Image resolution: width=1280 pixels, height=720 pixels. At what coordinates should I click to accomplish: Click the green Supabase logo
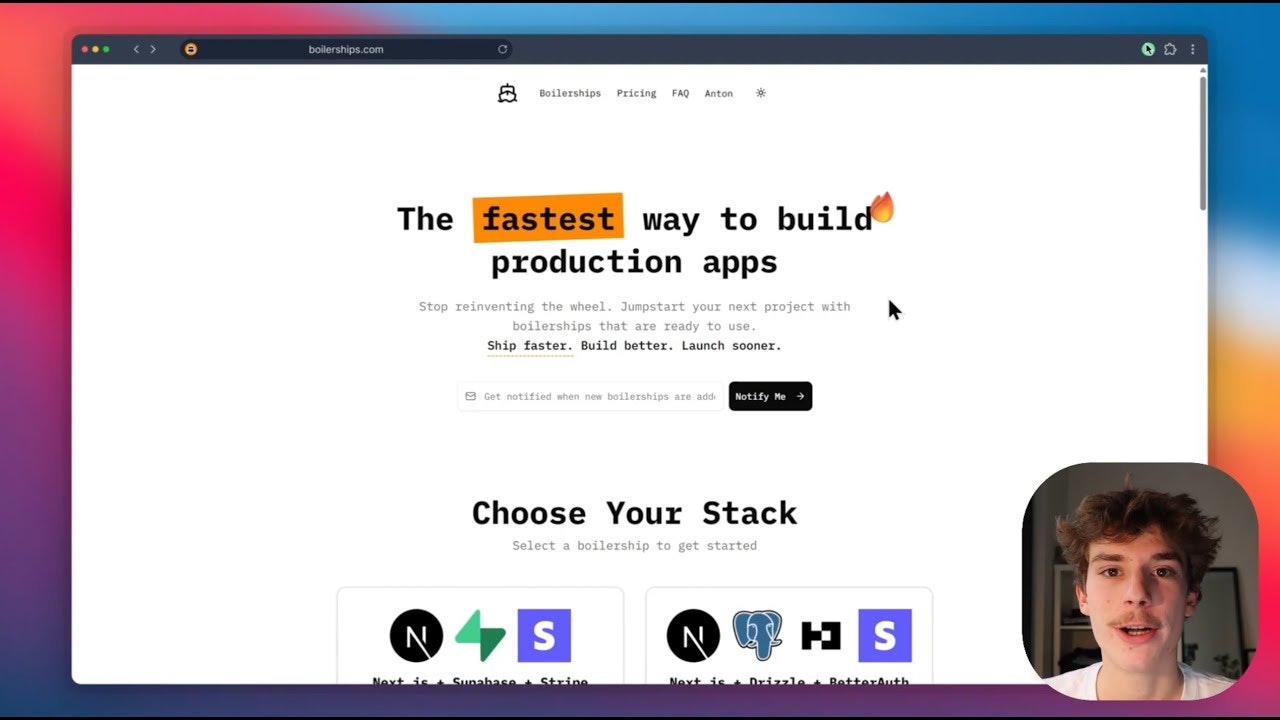click(x=480, y=635)
